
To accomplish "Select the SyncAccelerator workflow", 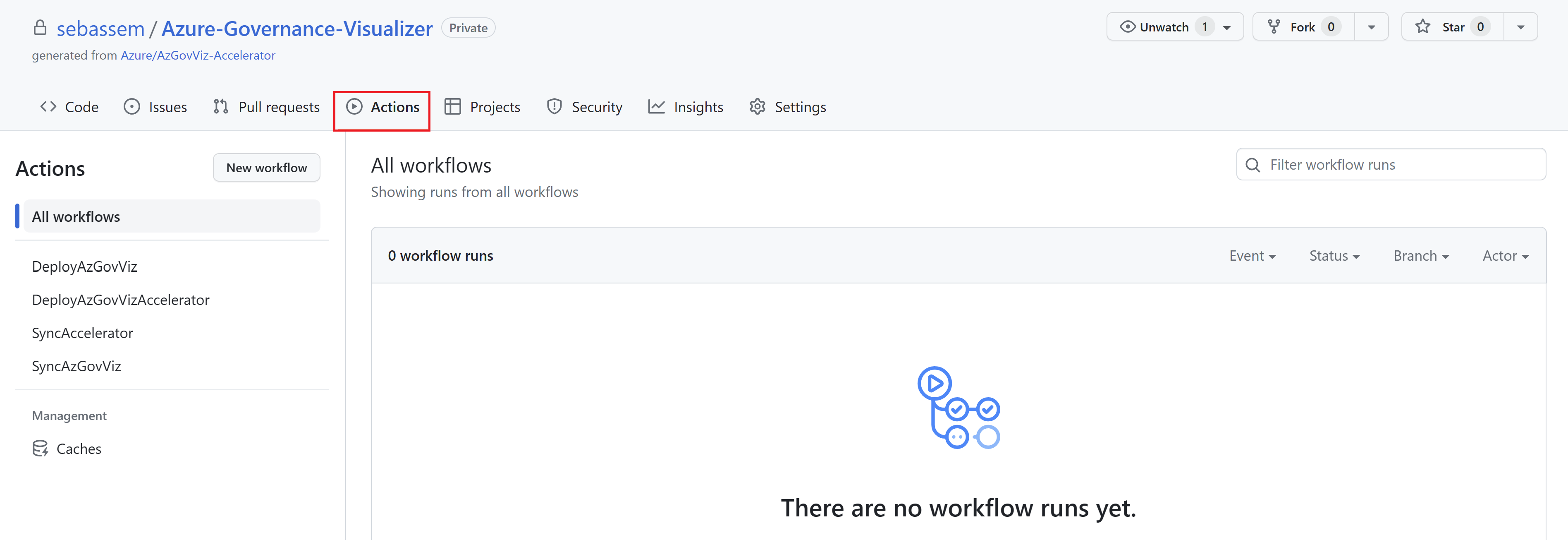I will click(x=82, y=333).
